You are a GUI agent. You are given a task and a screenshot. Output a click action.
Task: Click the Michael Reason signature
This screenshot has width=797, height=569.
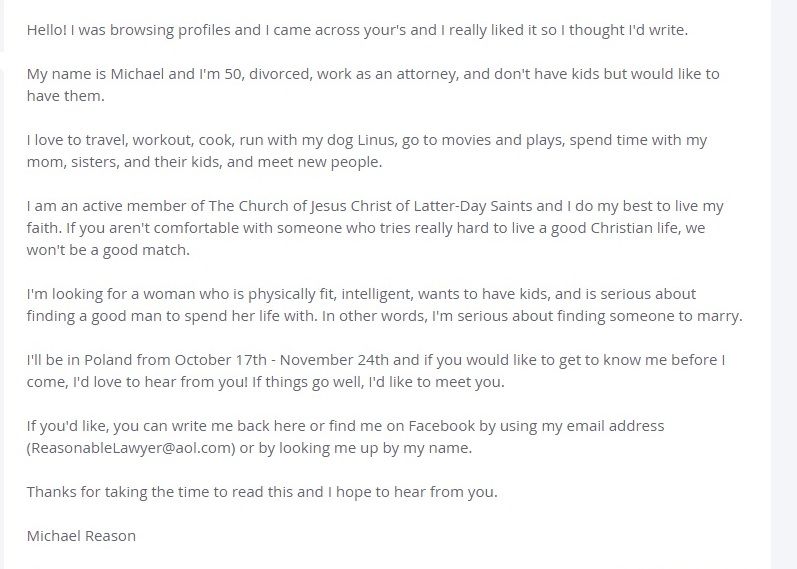81,536
